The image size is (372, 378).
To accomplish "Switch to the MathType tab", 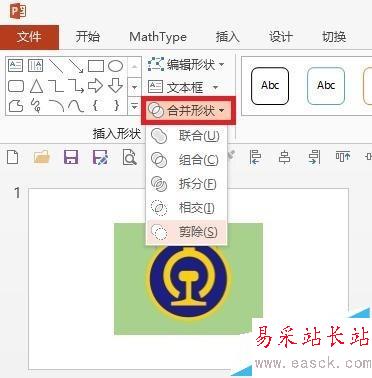I will click(x=158, y=37).
